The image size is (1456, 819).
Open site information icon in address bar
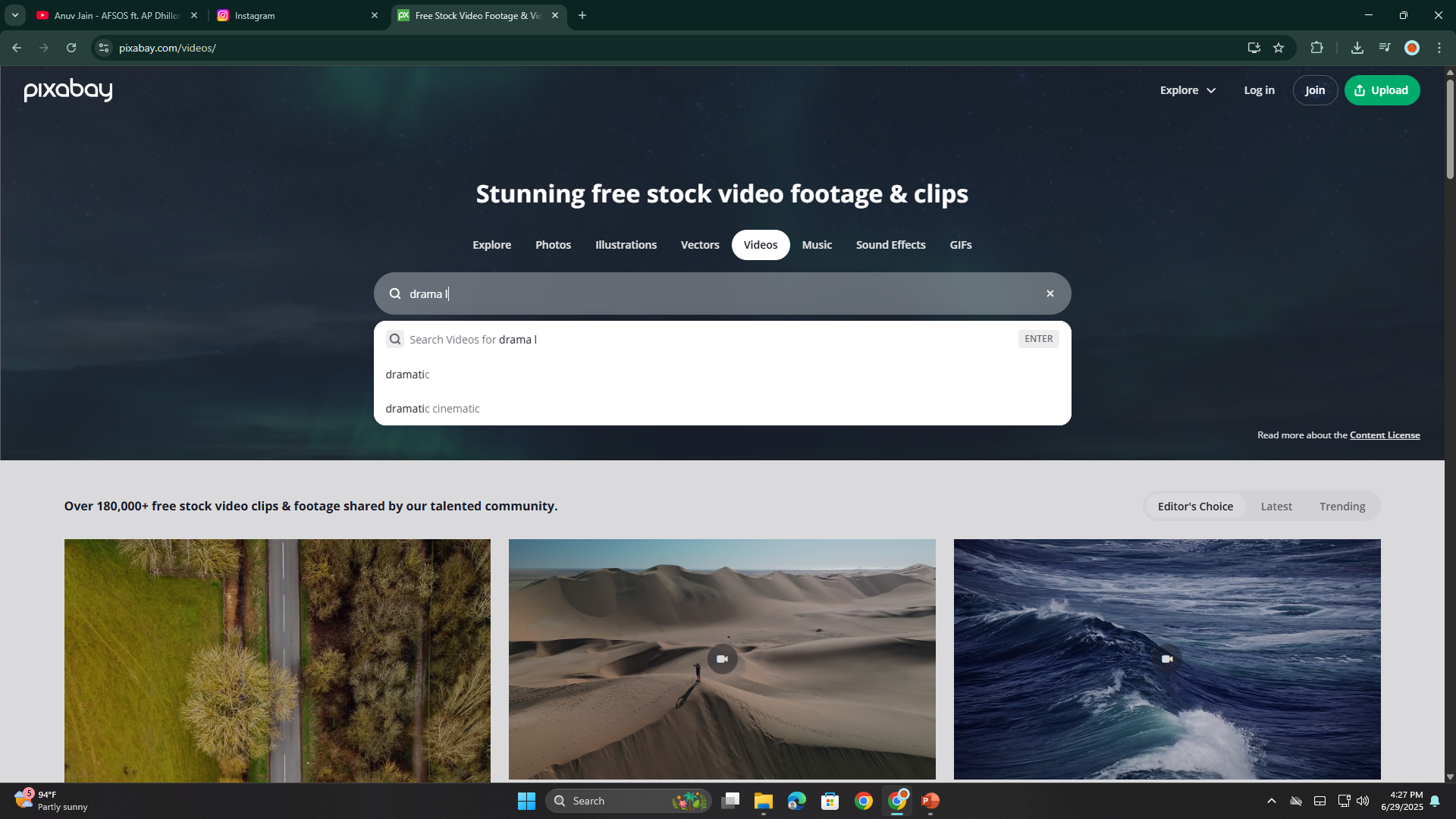pyautogui.click(x=104, y=48)
